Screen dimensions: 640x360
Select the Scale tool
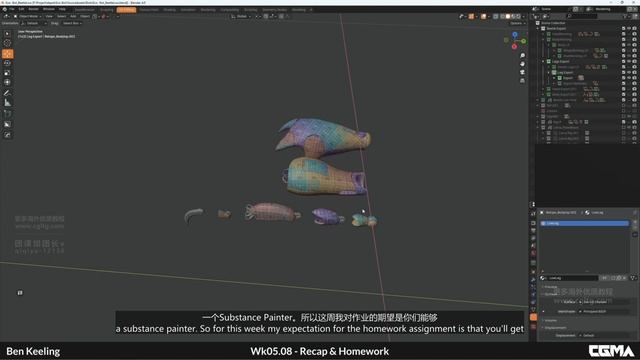coord(7,73)
